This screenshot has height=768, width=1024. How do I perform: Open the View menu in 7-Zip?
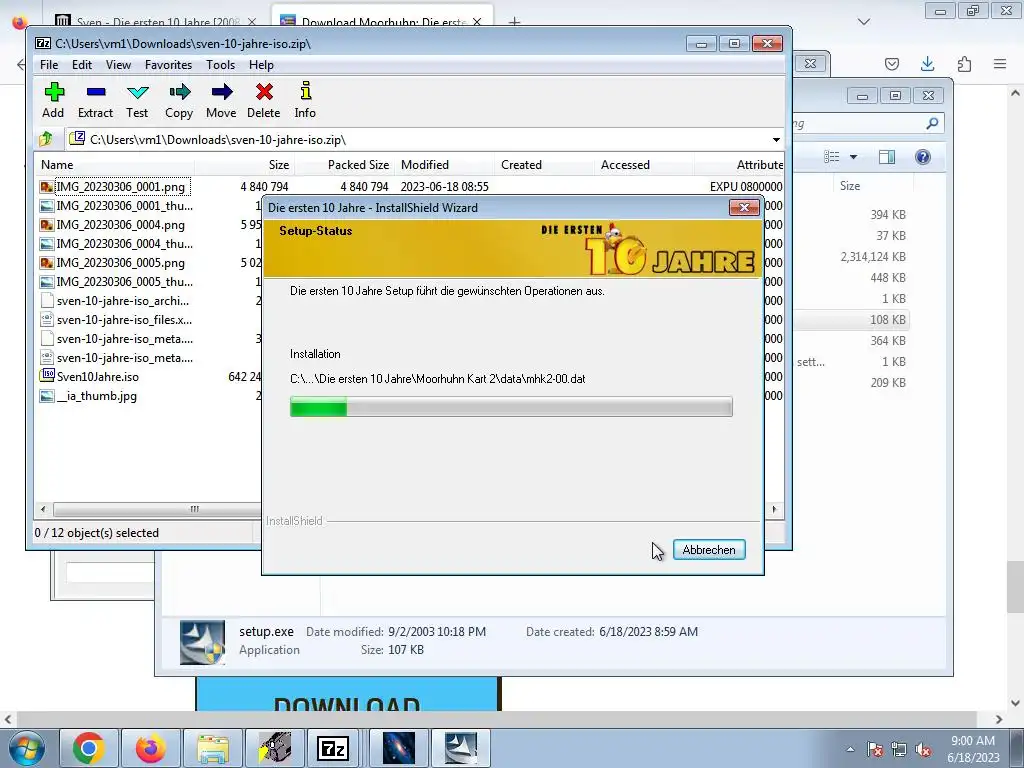[x=118, y=65]
